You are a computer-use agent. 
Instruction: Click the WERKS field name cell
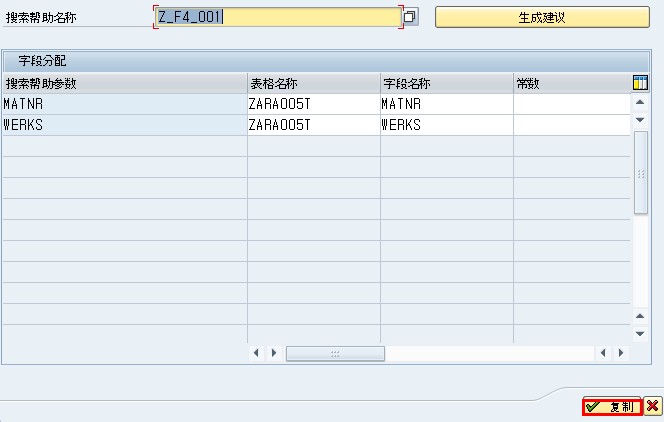447,125
